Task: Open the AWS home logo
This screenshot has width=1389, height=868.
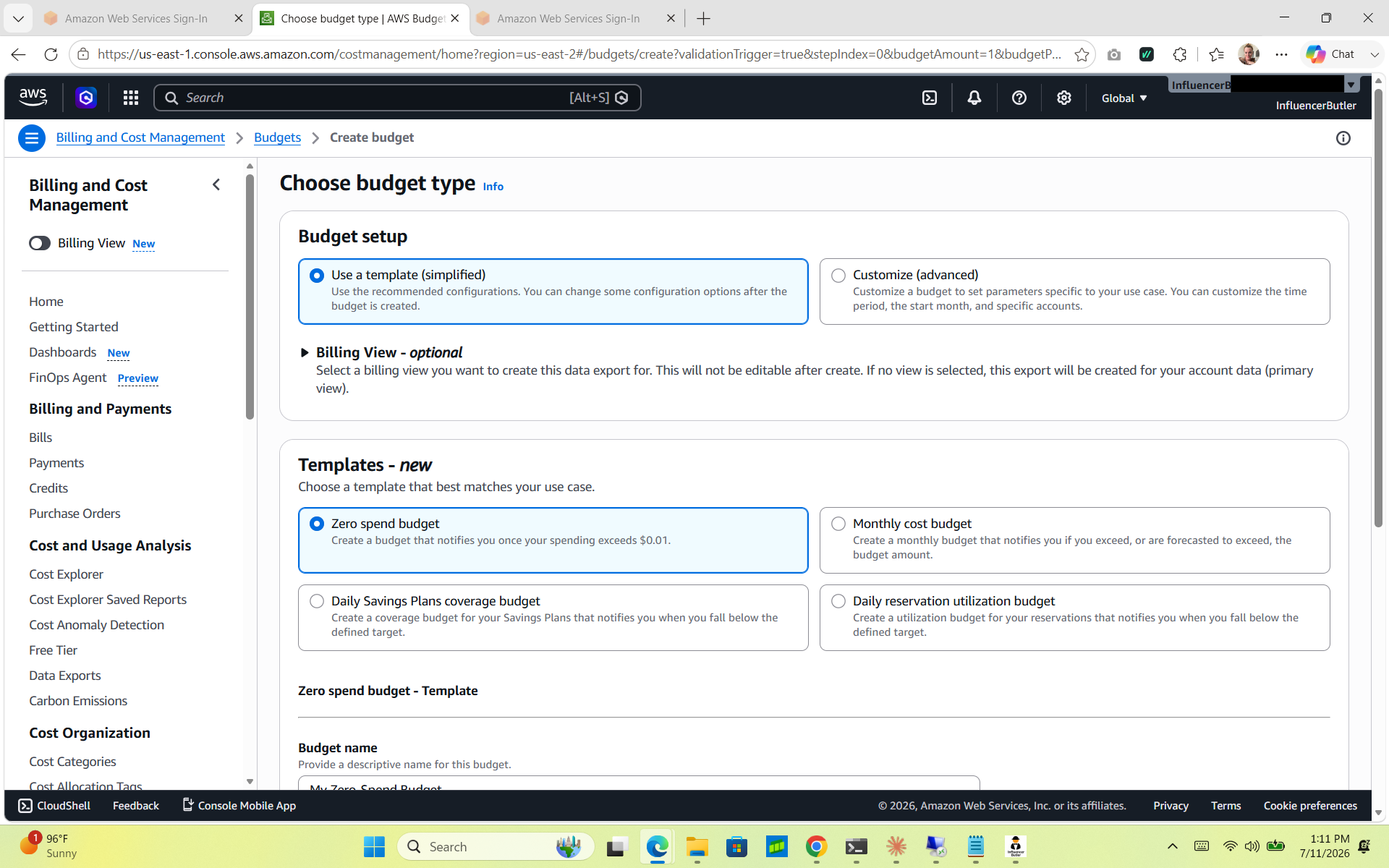Action: pos(33,98)
